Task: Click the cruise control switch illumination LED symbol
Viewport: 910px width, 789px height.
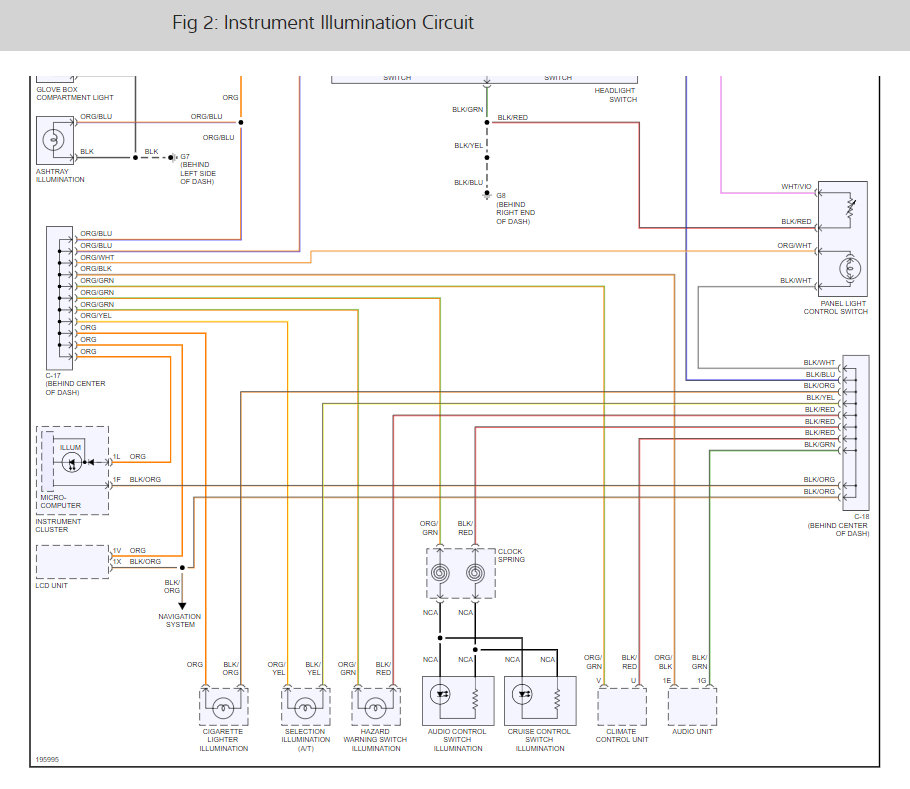Action: tap(524, 694)
